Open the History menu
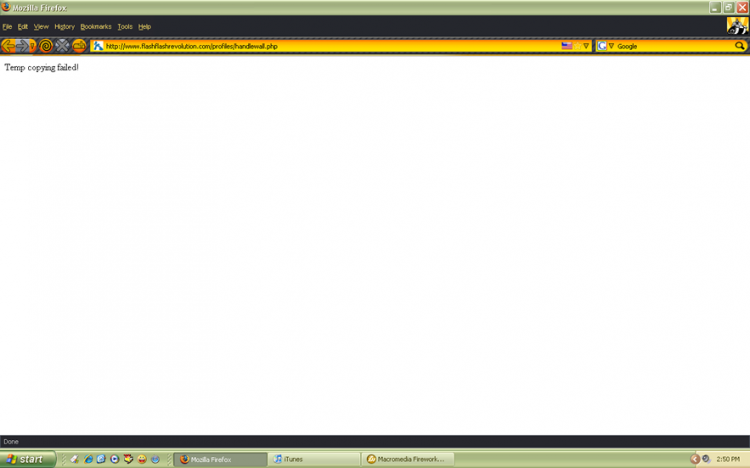 click(x=65, y=27)
